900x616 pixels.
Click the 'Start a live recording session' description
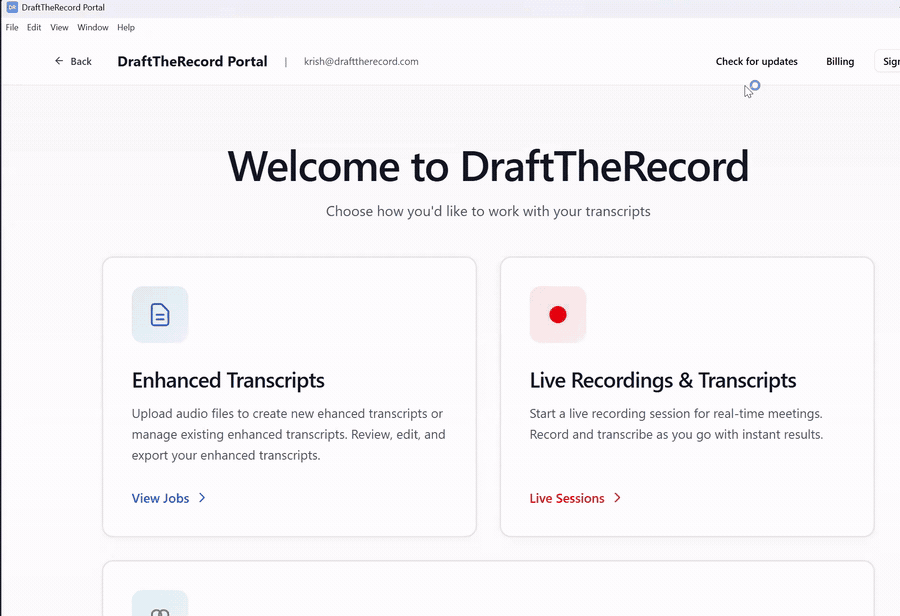[x=676, y=424]
